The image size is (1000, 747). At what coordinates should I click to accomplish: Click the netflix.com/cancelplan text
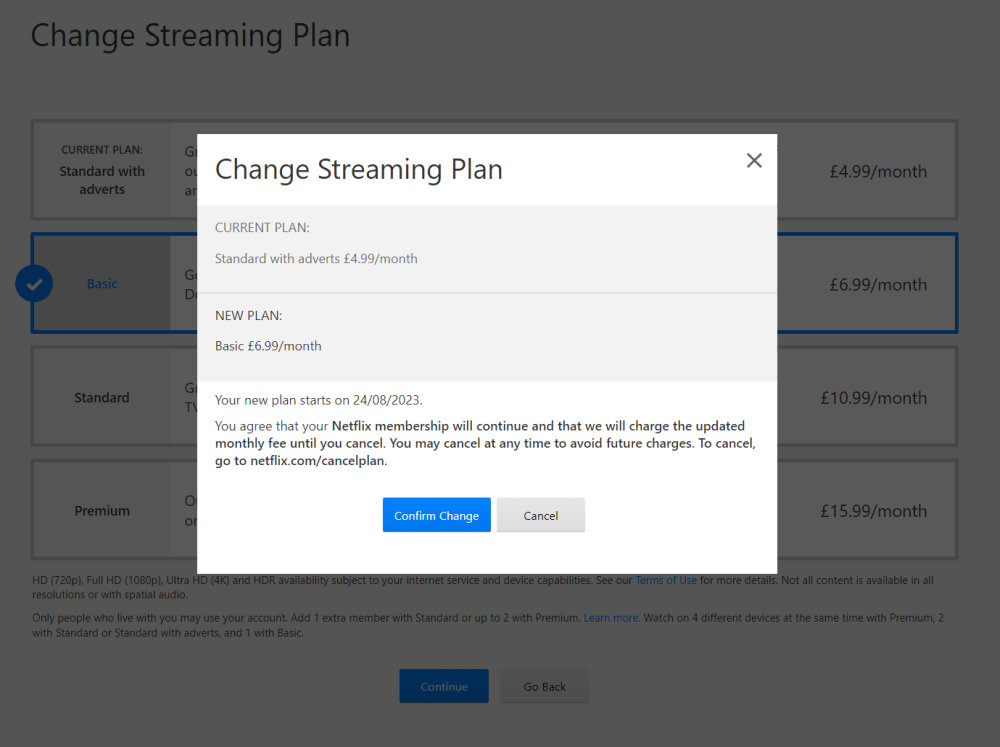coord(317,461)
